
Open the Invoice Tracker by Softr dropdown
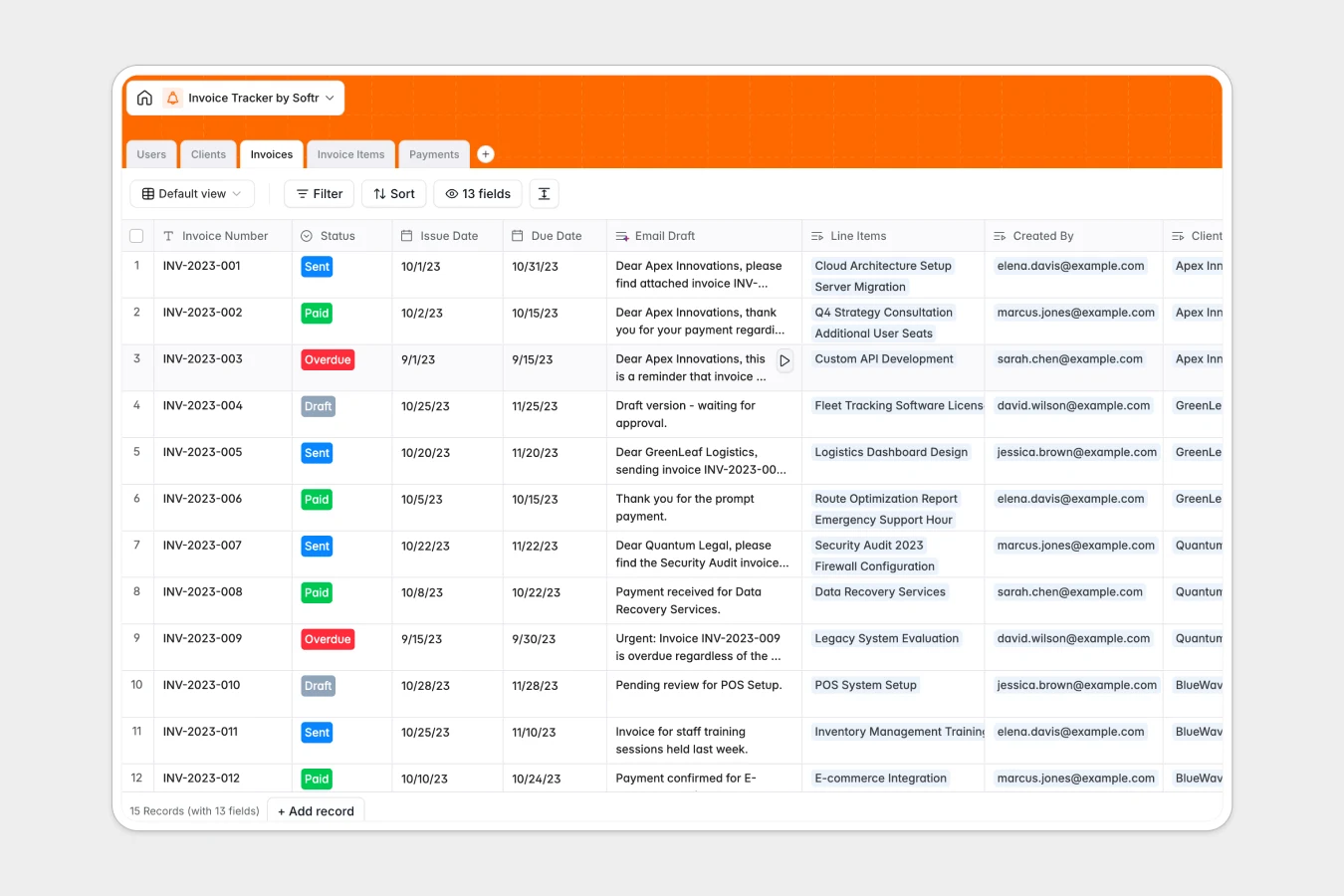coord(330,98)
